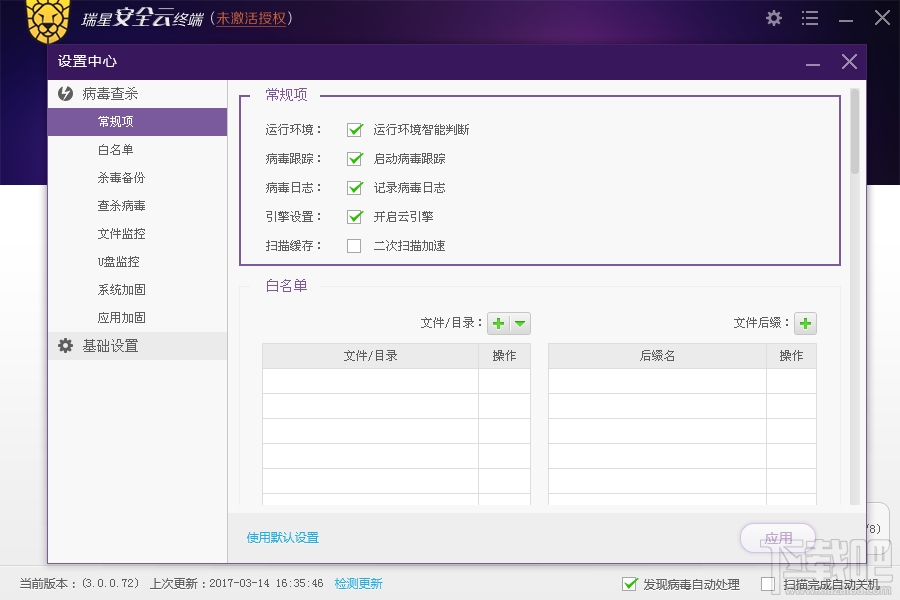Enable 扫描完成自动关机 checkbox
This screenshot has height=600, width=900.
click(x=770, y=584)
